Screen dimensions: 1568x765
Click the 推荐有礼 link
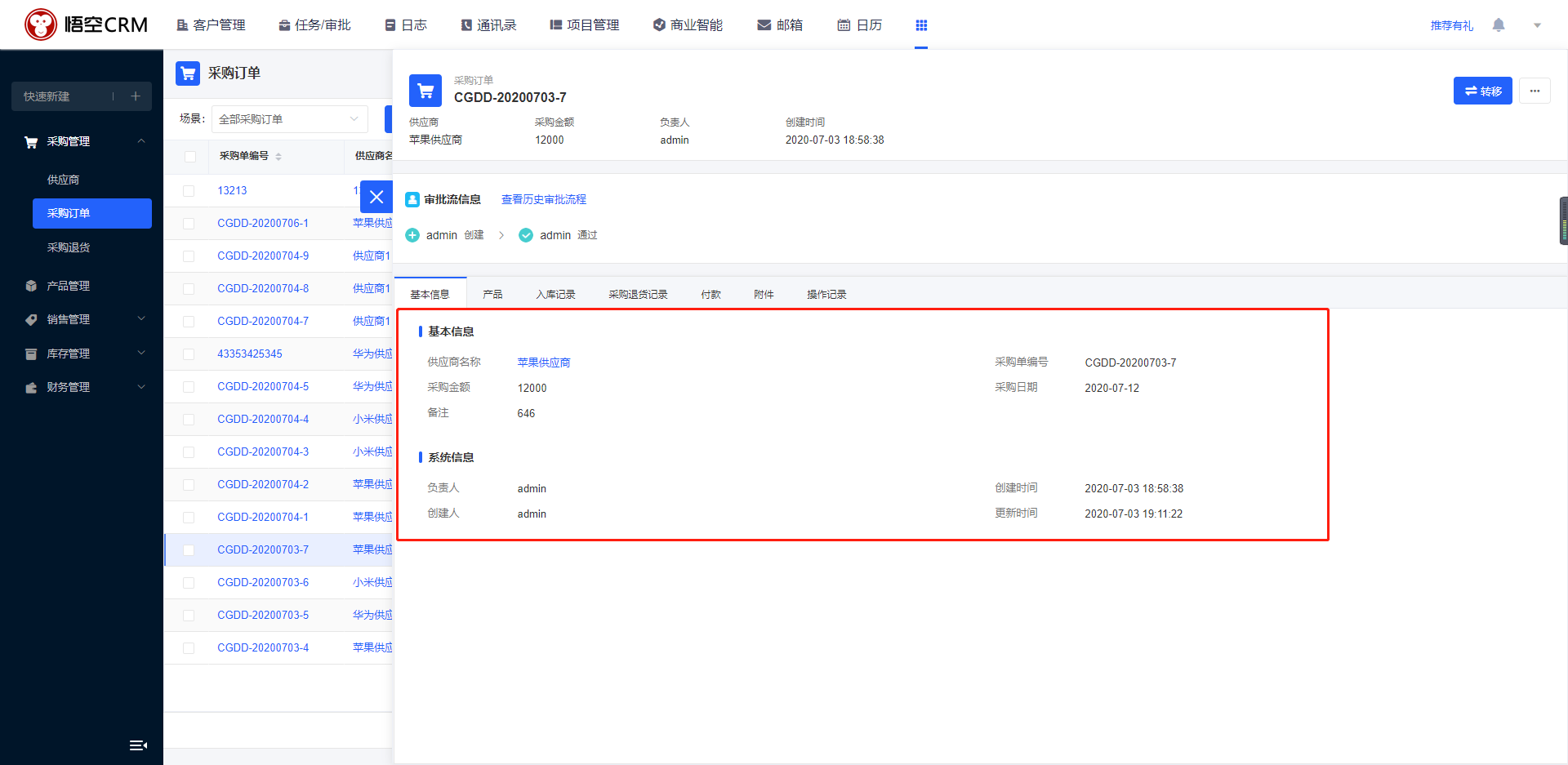[x=1451, y=25]
